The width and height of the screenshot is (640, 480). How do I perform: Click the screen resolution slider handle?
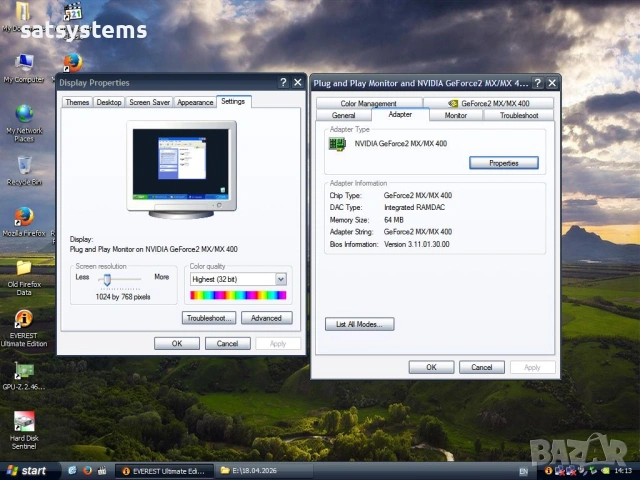(x=107, y=280)
